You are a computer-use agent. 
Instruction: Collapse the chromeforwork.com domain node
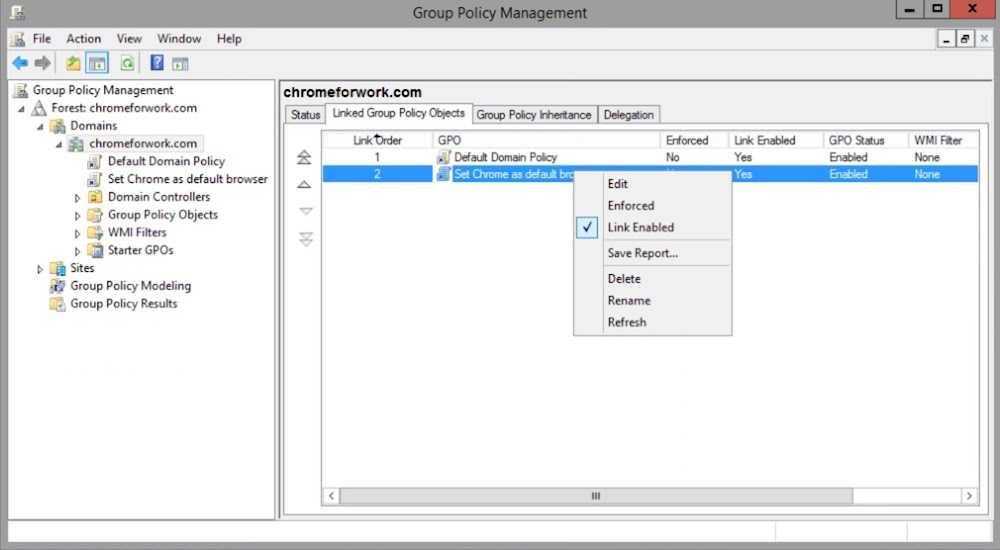pyautogui.click(x=59, y=145)
